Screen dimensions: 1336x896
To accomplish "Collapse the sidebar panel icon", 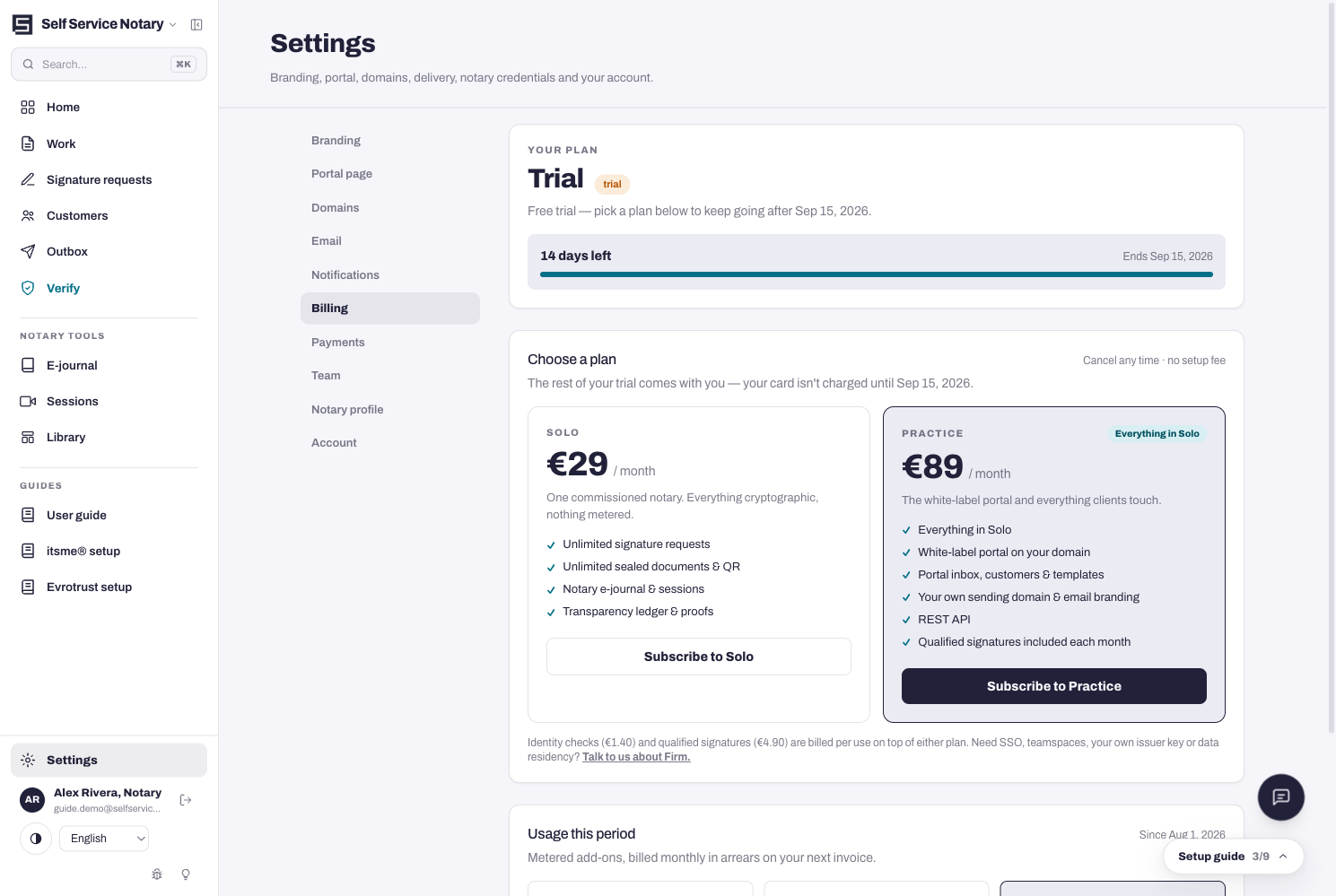I will coord(196,24).
